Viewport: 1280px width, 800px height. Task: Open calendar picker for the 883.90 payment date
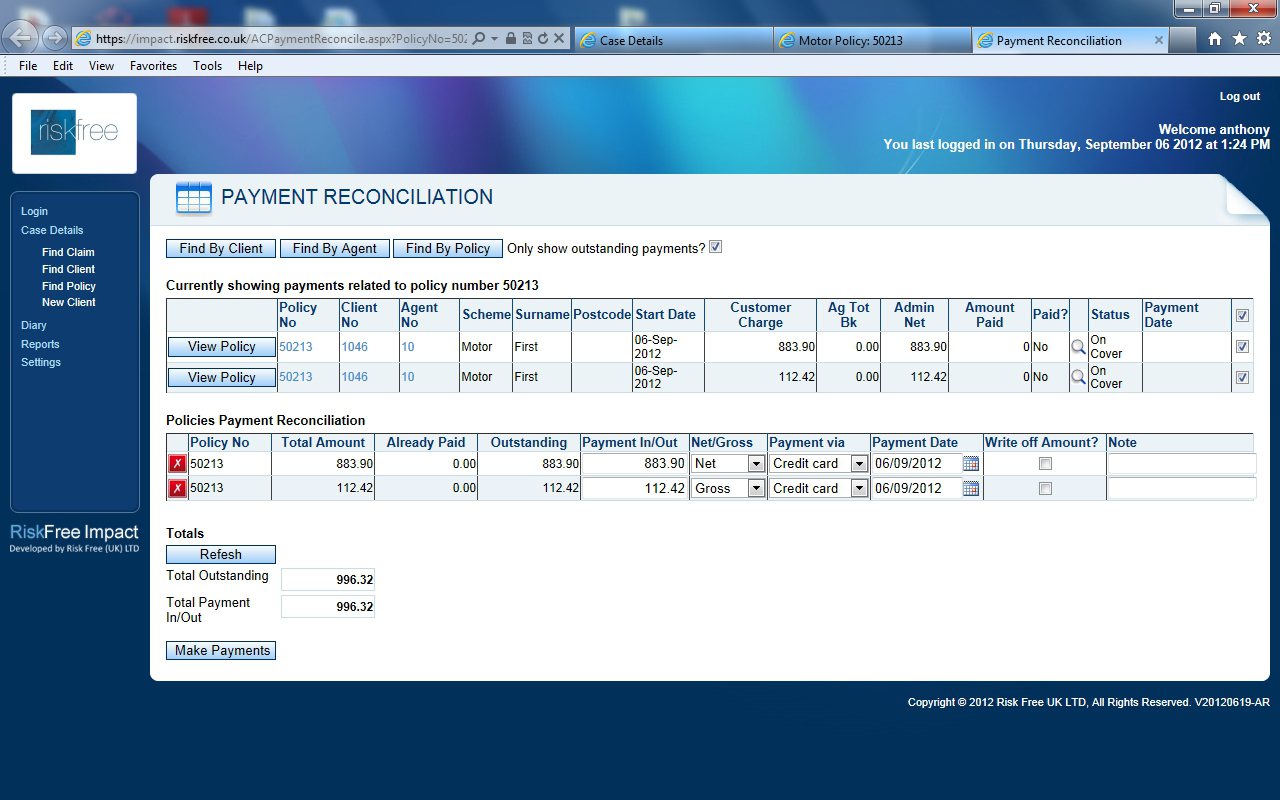point(970,464)
